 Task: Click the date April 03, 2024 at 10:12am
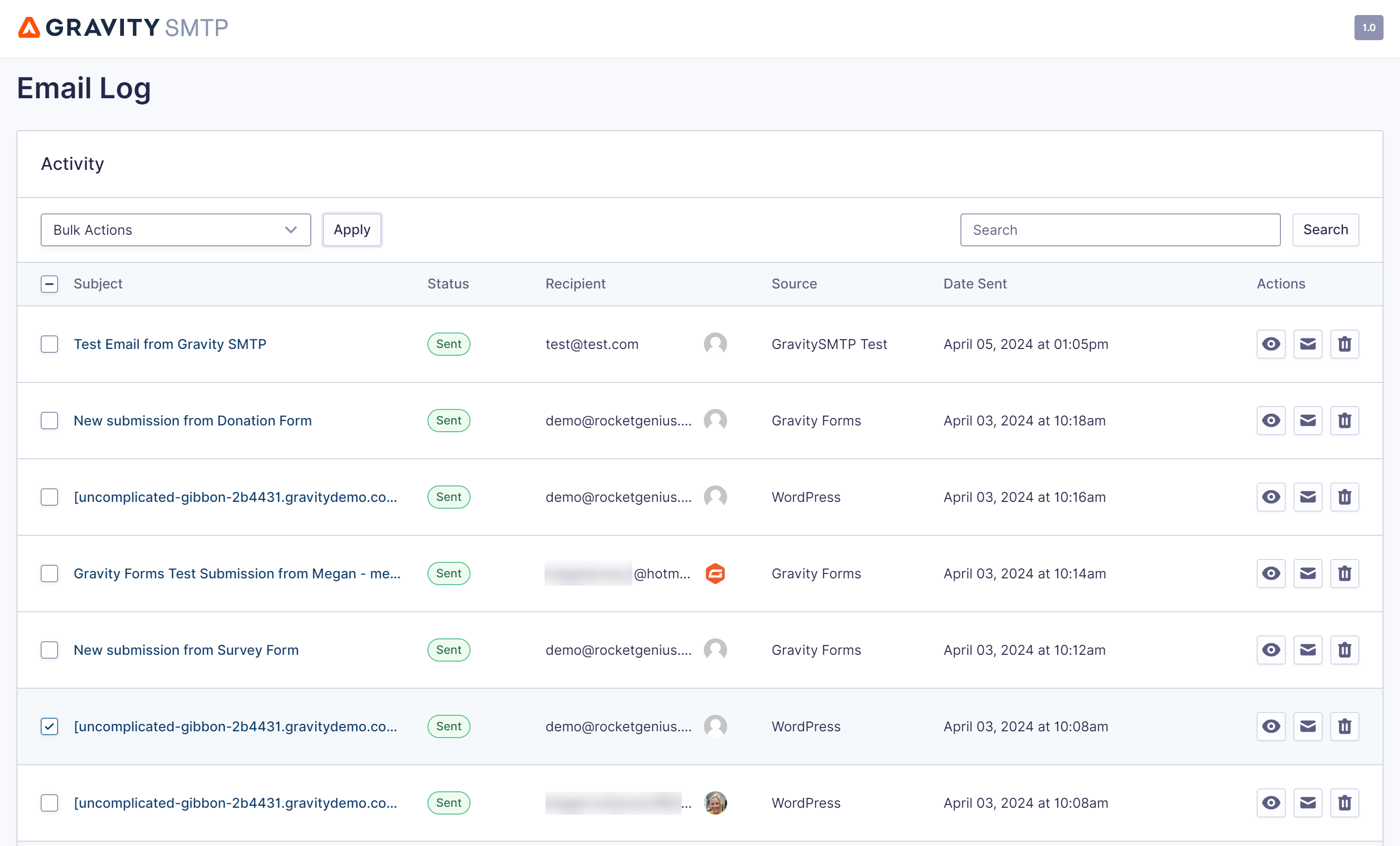1024,650
